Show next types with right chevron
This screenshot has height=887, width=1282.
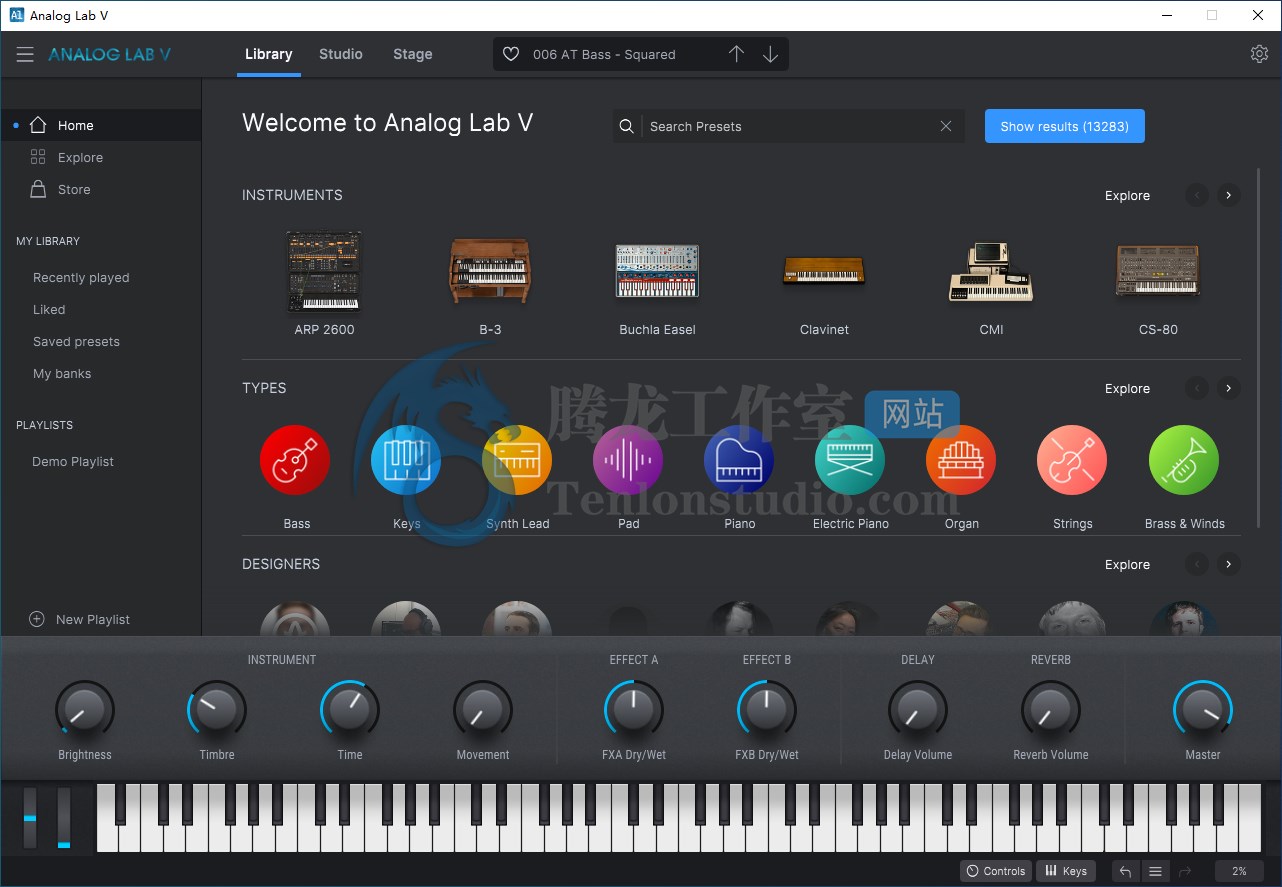point(1229,388)
